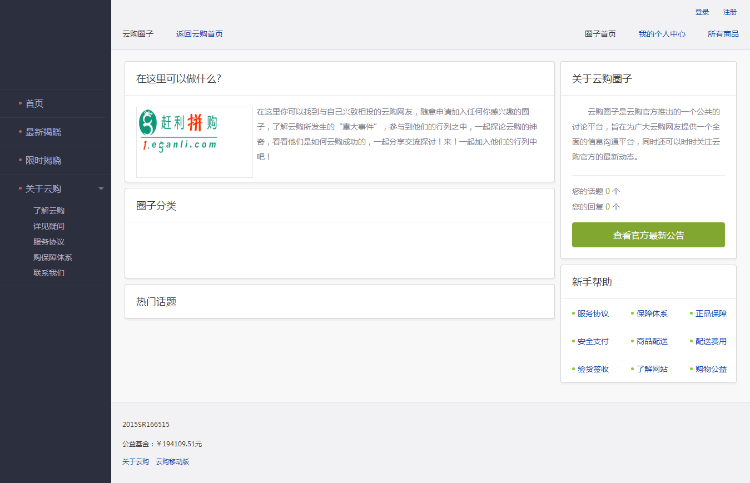Open 验货签收 help link
Viewport: 750px width, 483px height.
point(593,369)
